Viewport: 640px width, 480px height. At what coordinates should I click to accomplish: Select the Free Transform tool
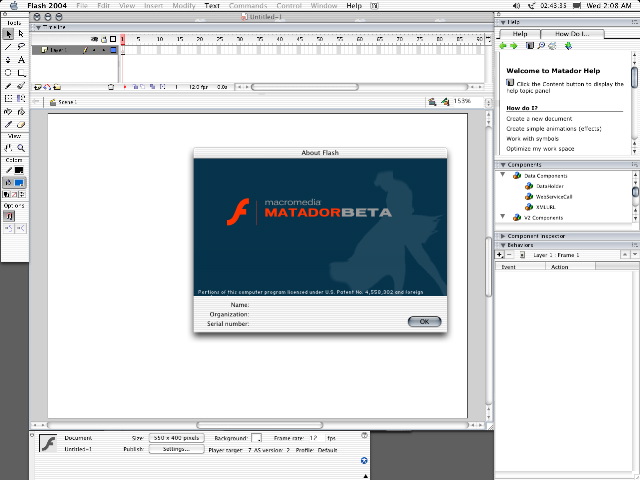8,98
